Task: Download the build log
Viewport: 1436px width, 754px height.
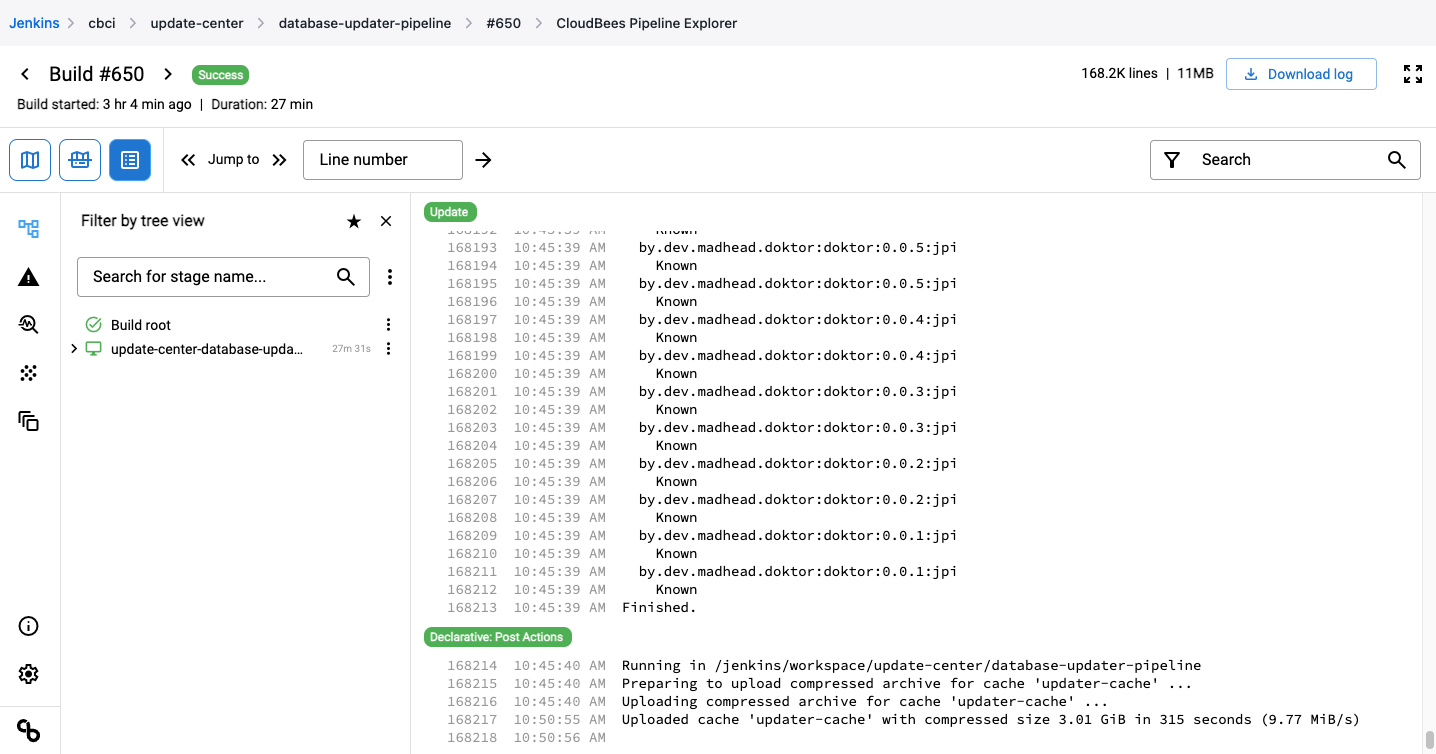Action: click(1301, 74)
